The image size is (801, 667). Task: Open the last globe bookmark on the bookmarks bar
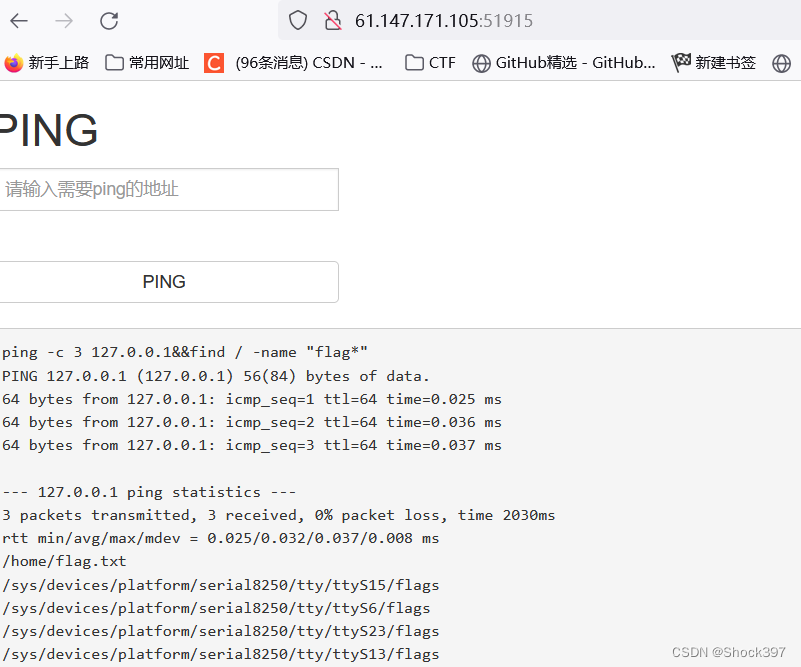781,63
